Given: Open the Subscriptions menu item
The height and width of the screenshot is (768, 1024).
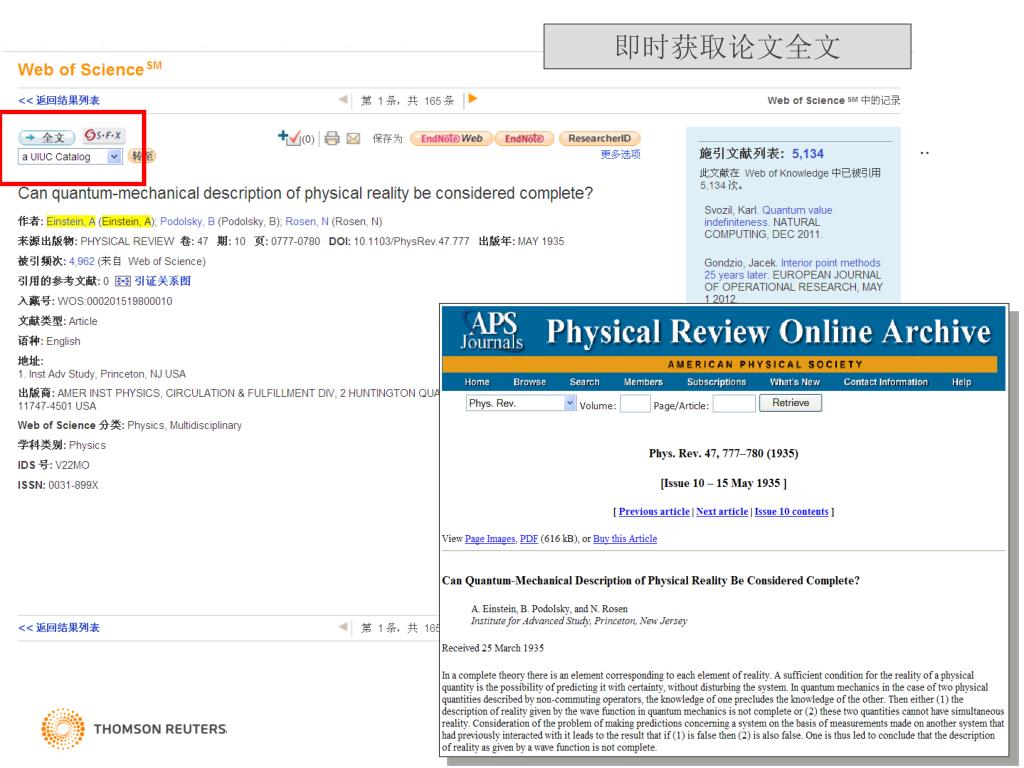Looking at the screenshot, I should [716, 382].
